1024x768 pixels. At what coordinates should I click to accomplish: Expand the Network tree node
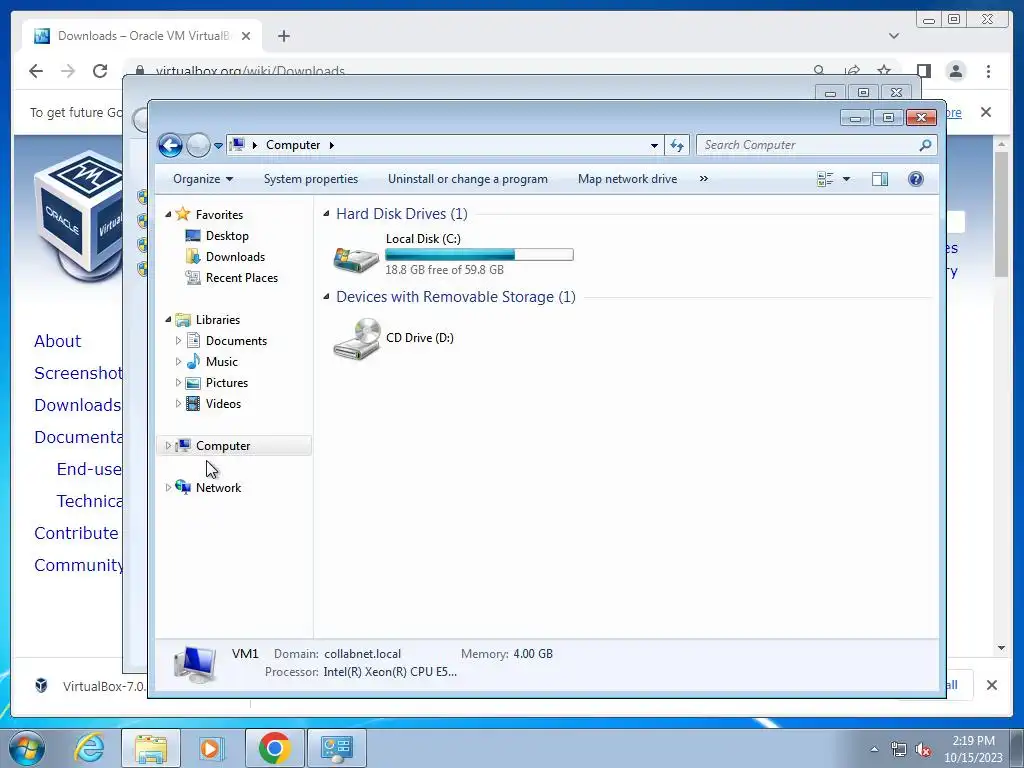point(168,487)
